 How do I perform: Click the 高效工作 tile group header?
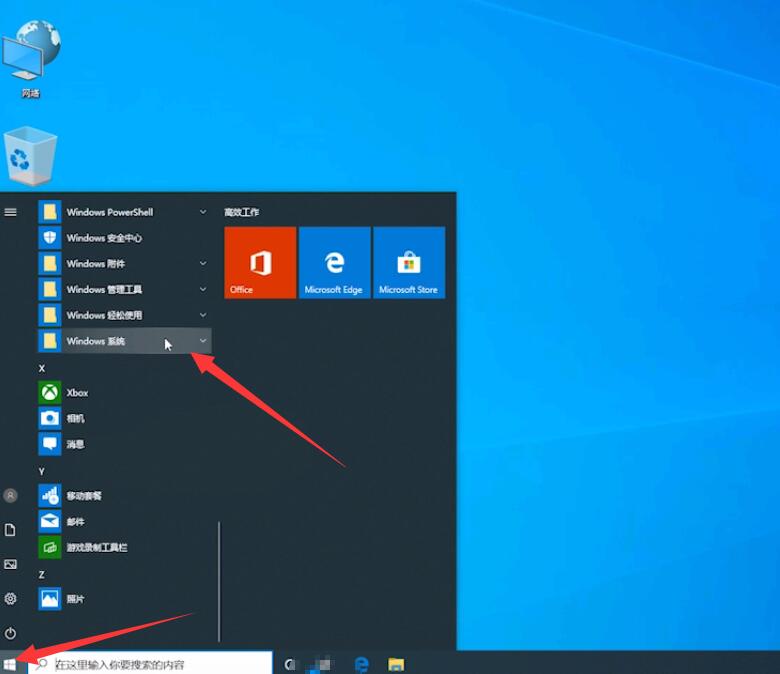click(242, 212)
